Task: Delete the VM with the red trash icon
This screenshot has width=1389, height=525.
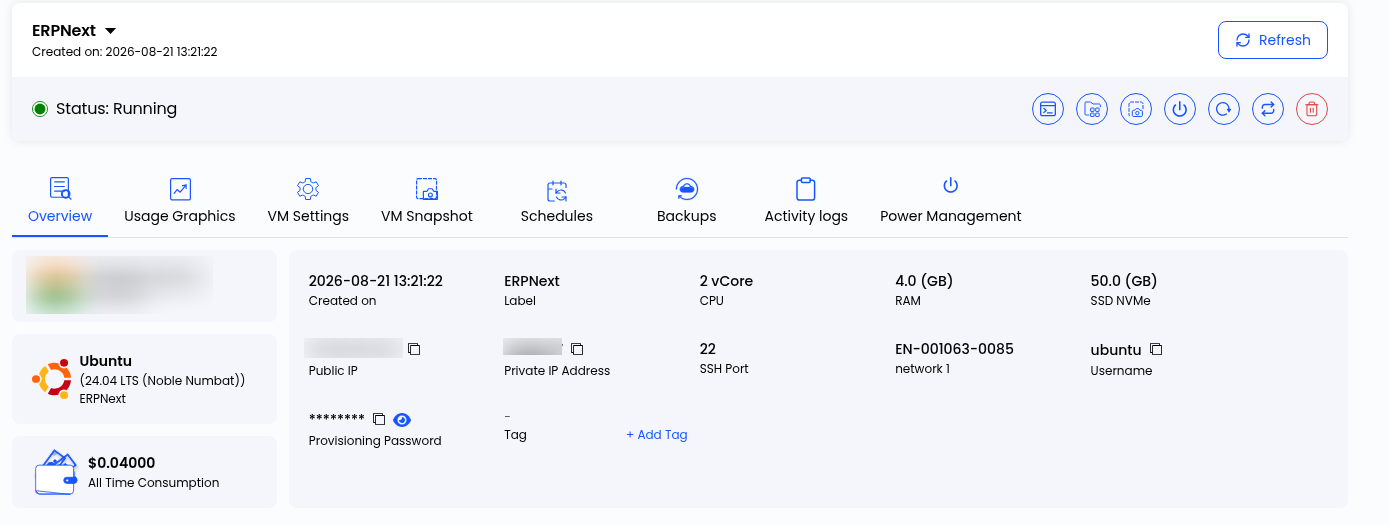Action: [x=1312, y=109]
